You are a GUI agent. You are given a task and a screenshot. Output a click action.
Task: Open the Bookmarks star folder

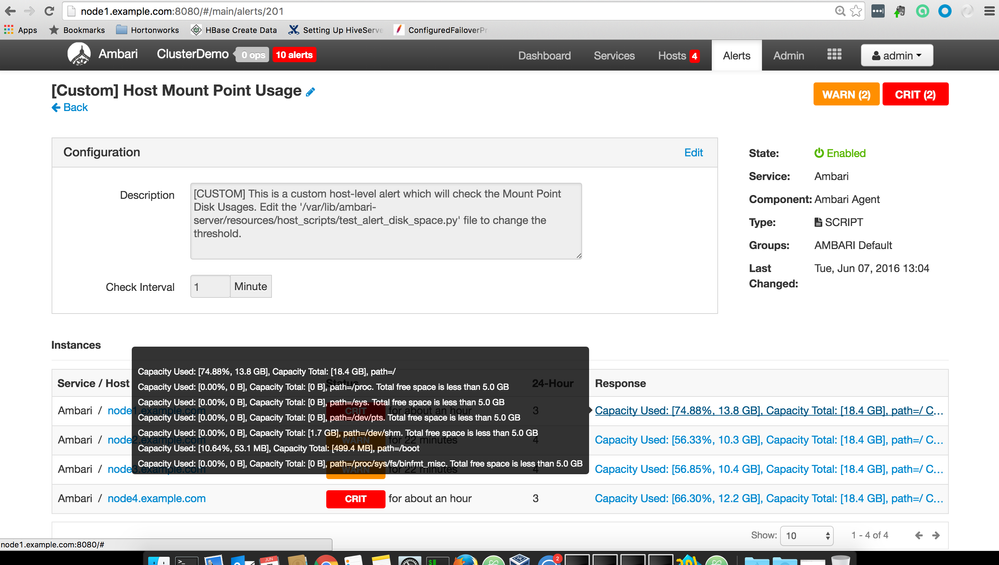77,30
